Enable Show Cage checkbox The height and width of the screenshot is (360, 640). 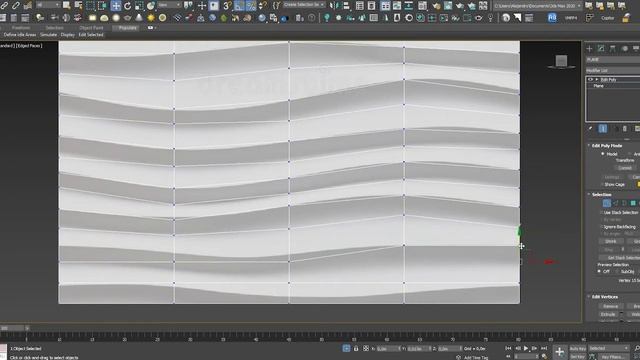click(x=603, y=184)
